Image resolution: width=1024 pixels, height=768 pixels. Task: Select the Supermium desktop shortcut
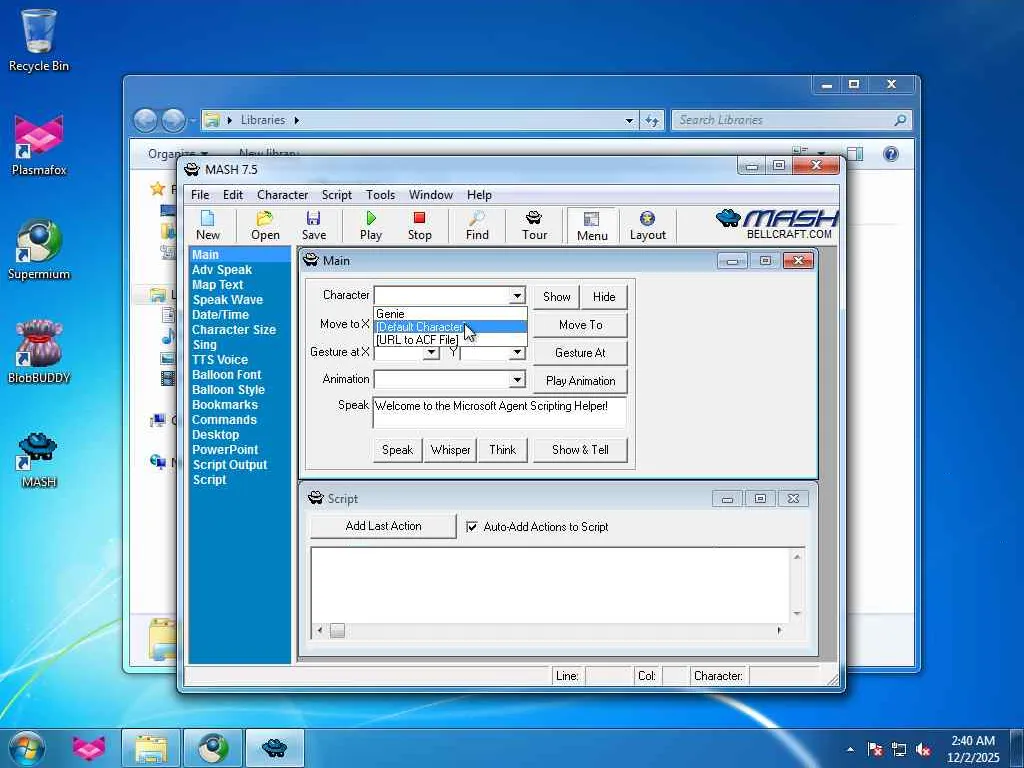point(39,249)
